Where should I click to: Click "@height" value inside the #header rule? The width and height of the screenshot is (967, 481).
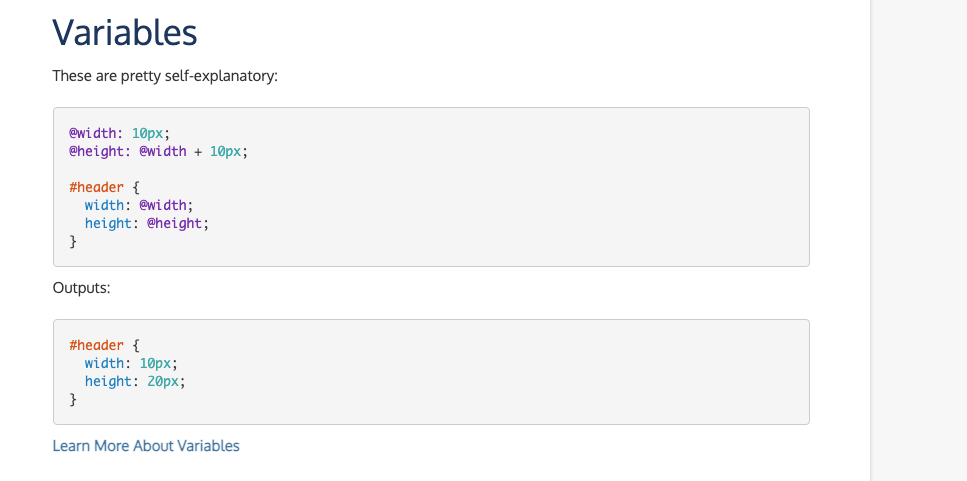click(x=174, y=223)
